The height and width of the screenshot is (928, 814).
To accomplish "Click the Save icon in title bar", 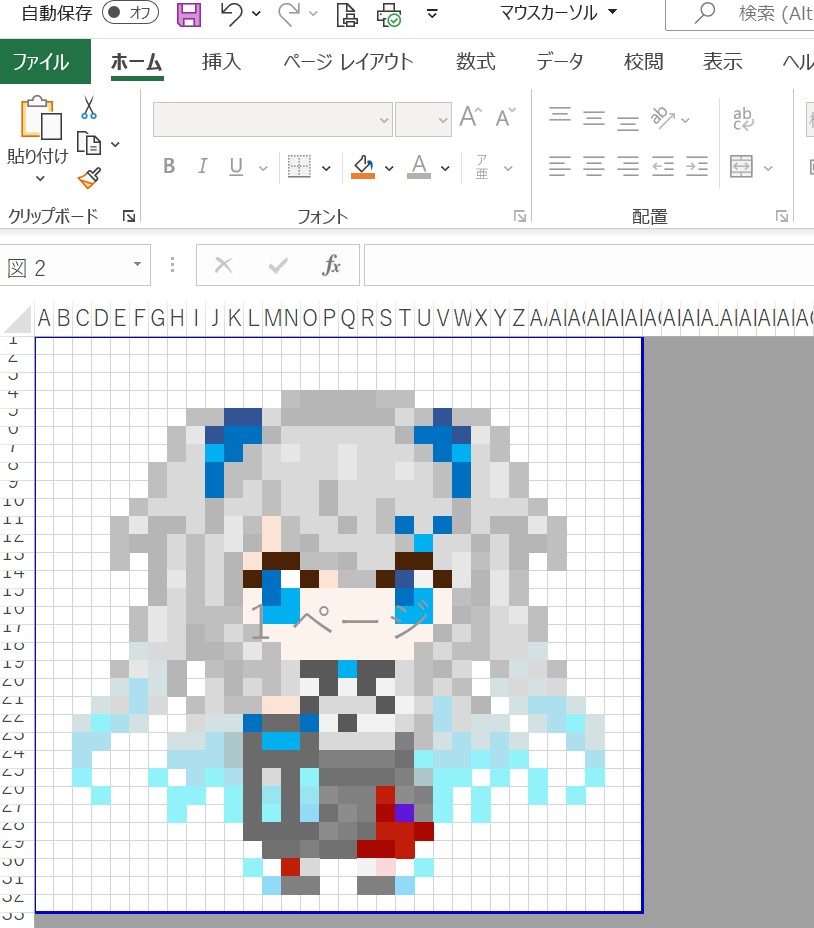I will tap(189, 14).
